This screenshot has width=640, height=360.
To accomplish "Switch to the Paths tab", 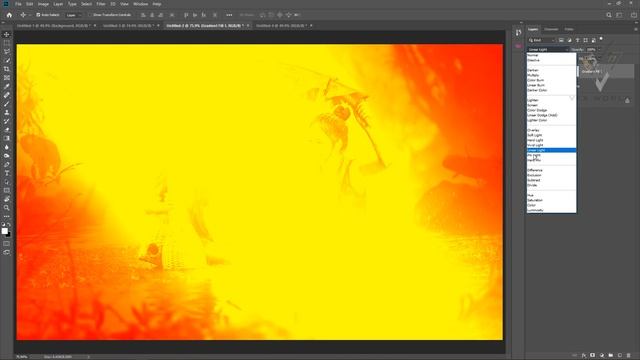I will 569,29.
